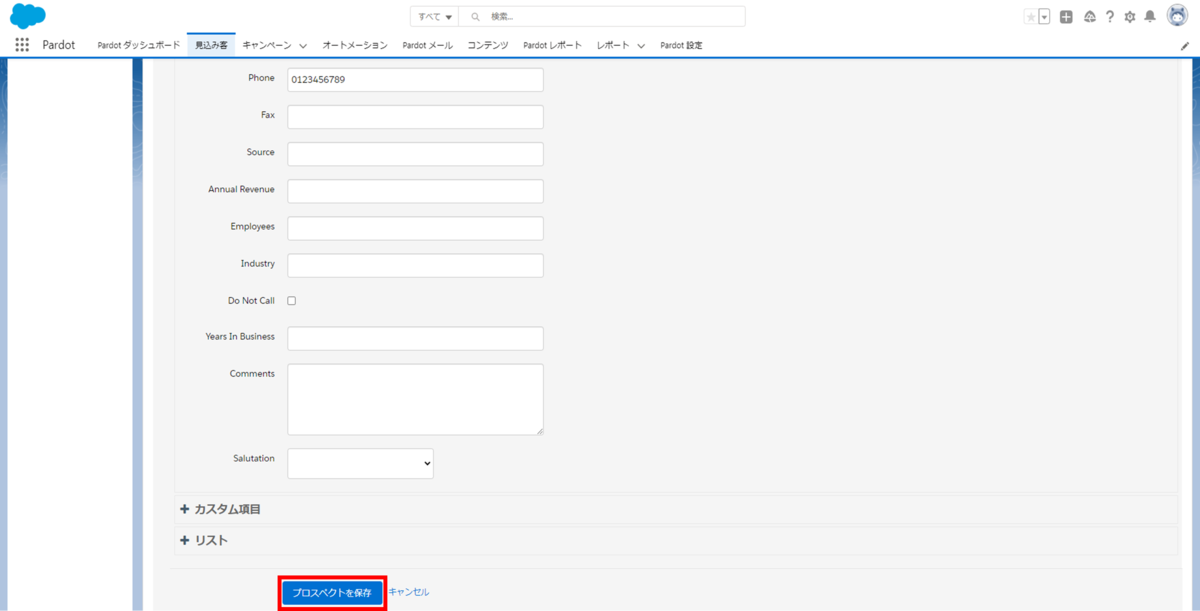
Task: Open the notifications bell icon
Action: 1150,17
